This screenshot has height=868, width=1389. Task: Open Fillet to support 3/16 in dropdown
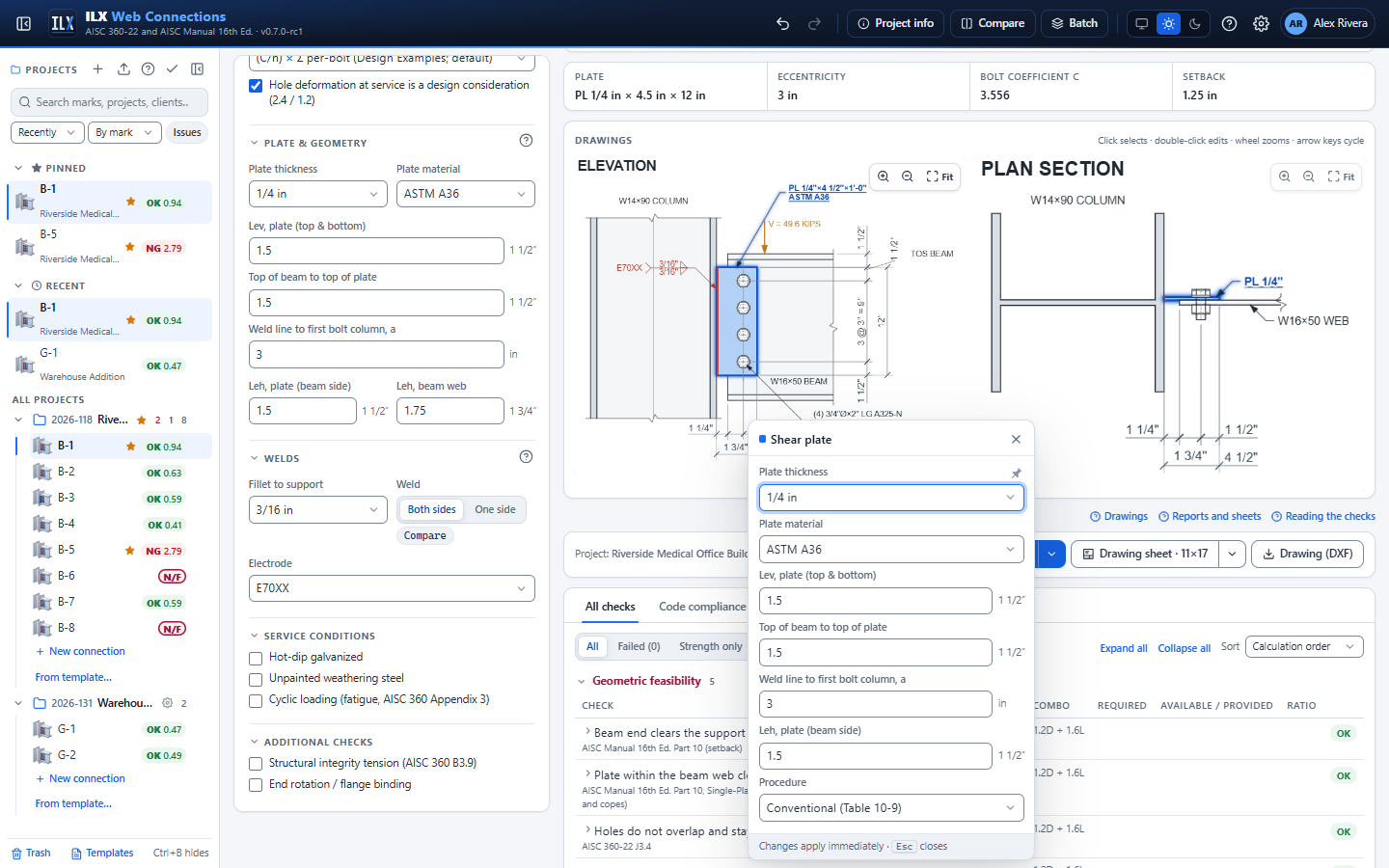point(318,510)
